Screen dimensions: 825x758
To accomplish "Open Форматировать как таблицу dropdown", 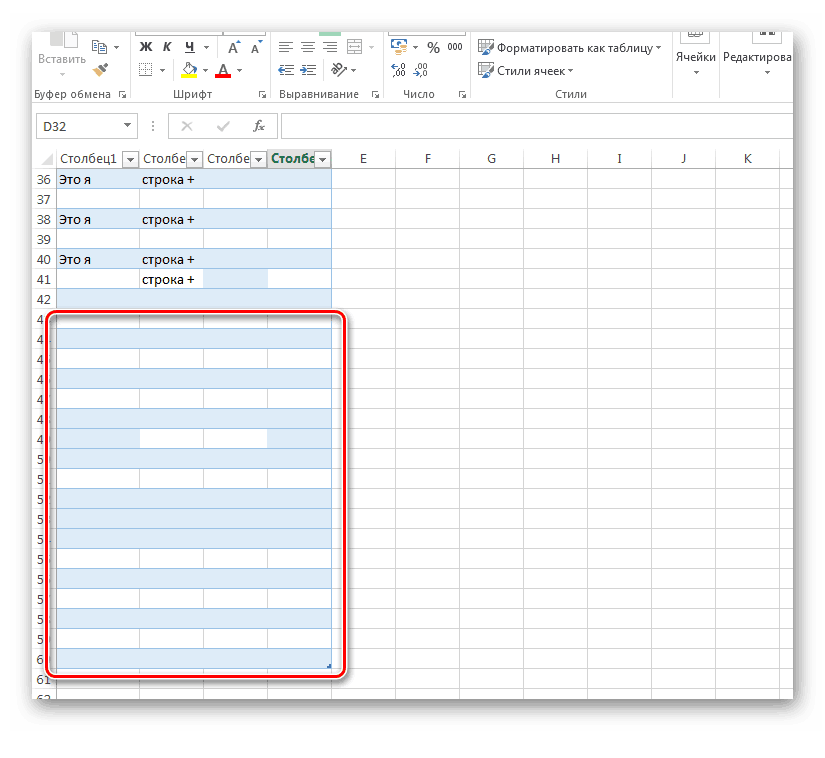I will 569,47.
